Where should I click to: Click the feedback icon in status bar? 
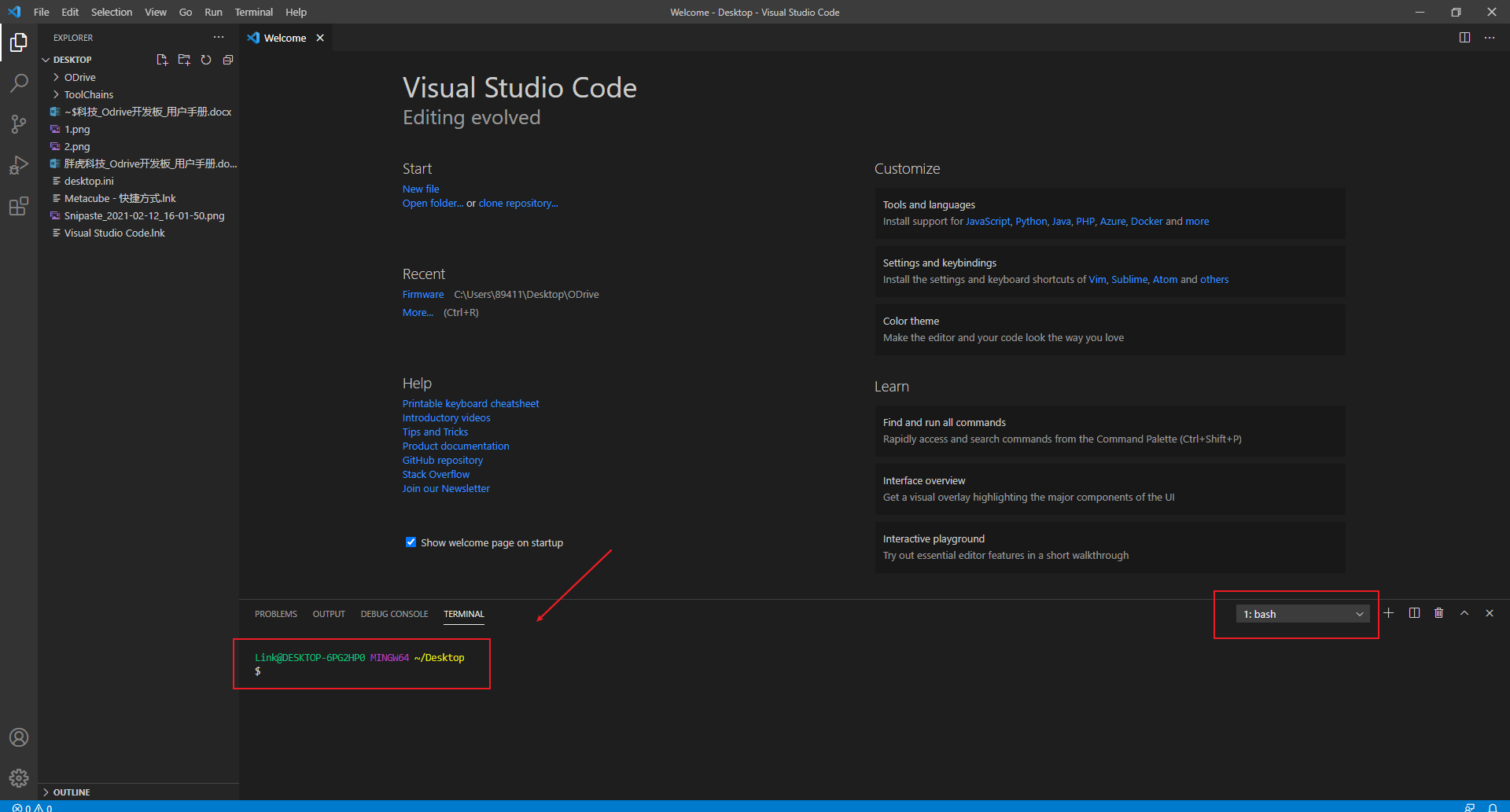1470,807
